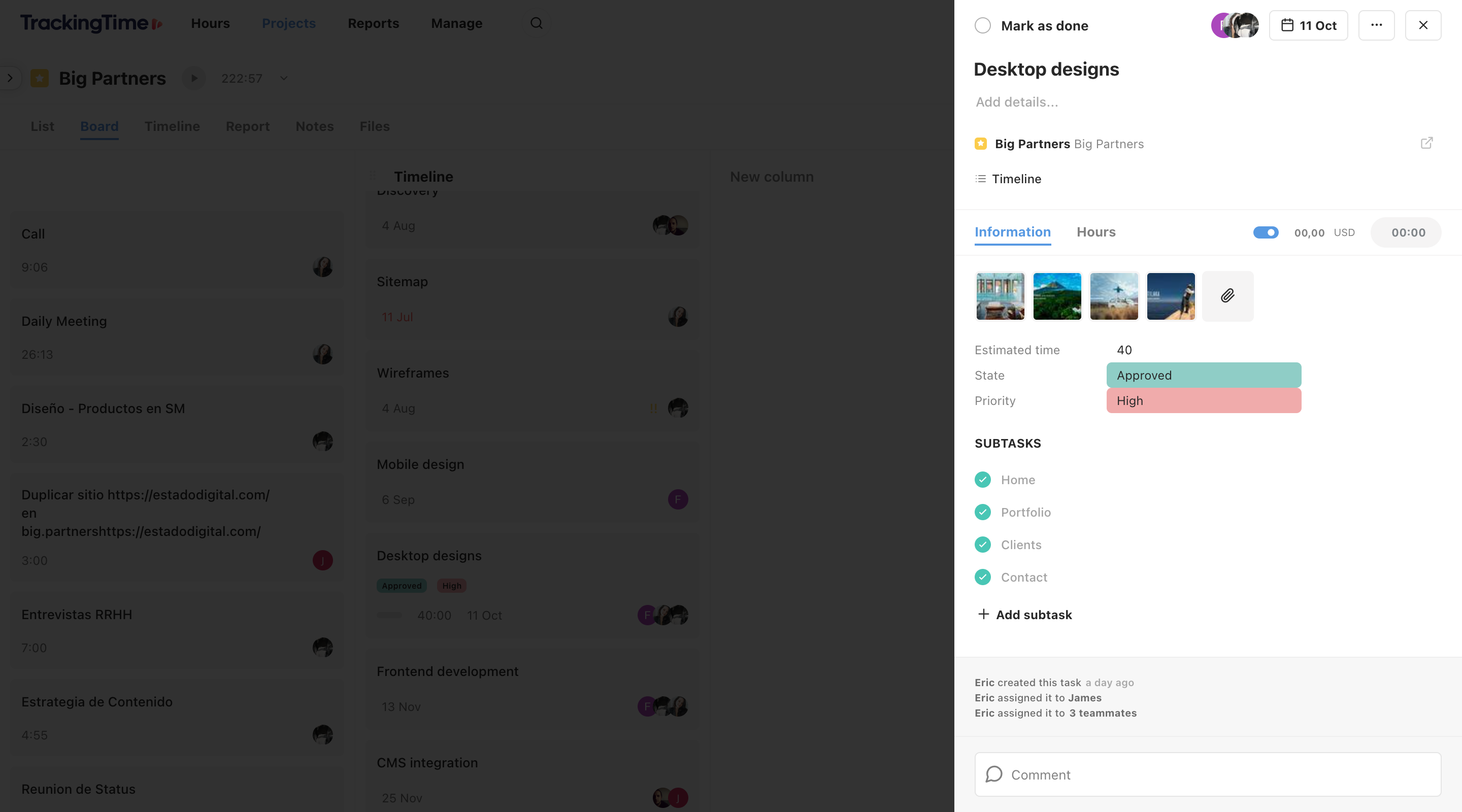
Task: Click the Timeline list icon in task details
Action: click(x=980, y=179)
